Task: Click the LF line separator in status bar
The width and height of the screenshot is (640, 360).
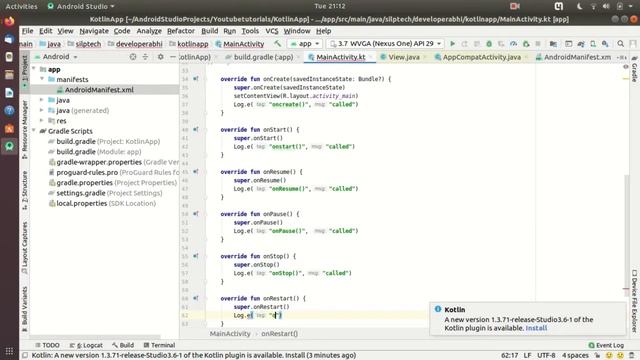Action: (527, 356)
